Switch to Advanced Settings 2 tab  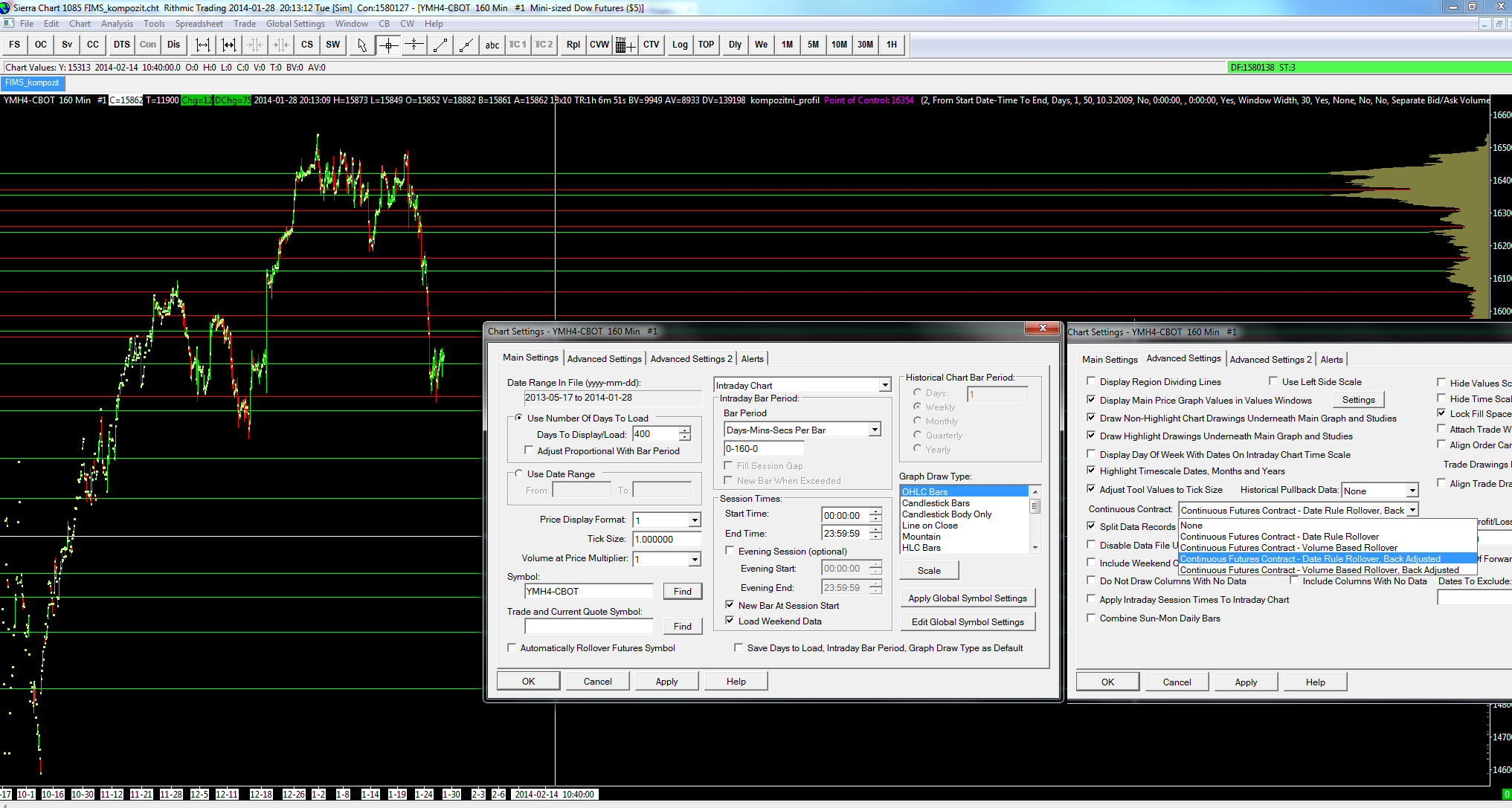point(691,358)
